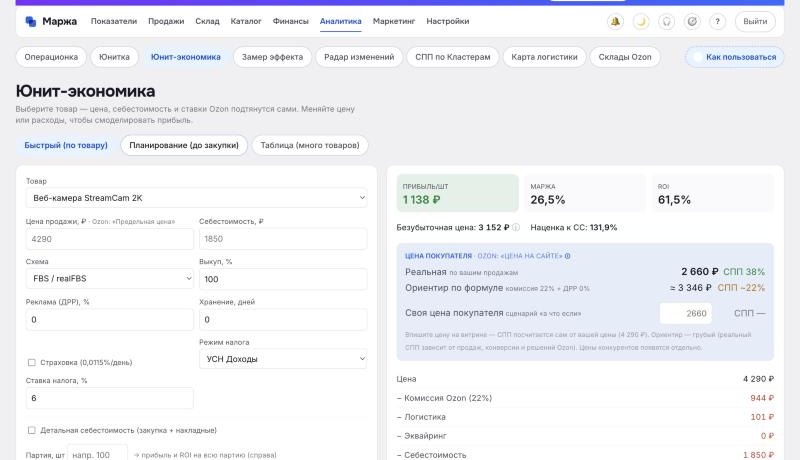Viewport: 800px width, 460px height.
Task: Open the Товар dropdown with Веб-камера StreamCam 2K
Action: click(196, 198)
